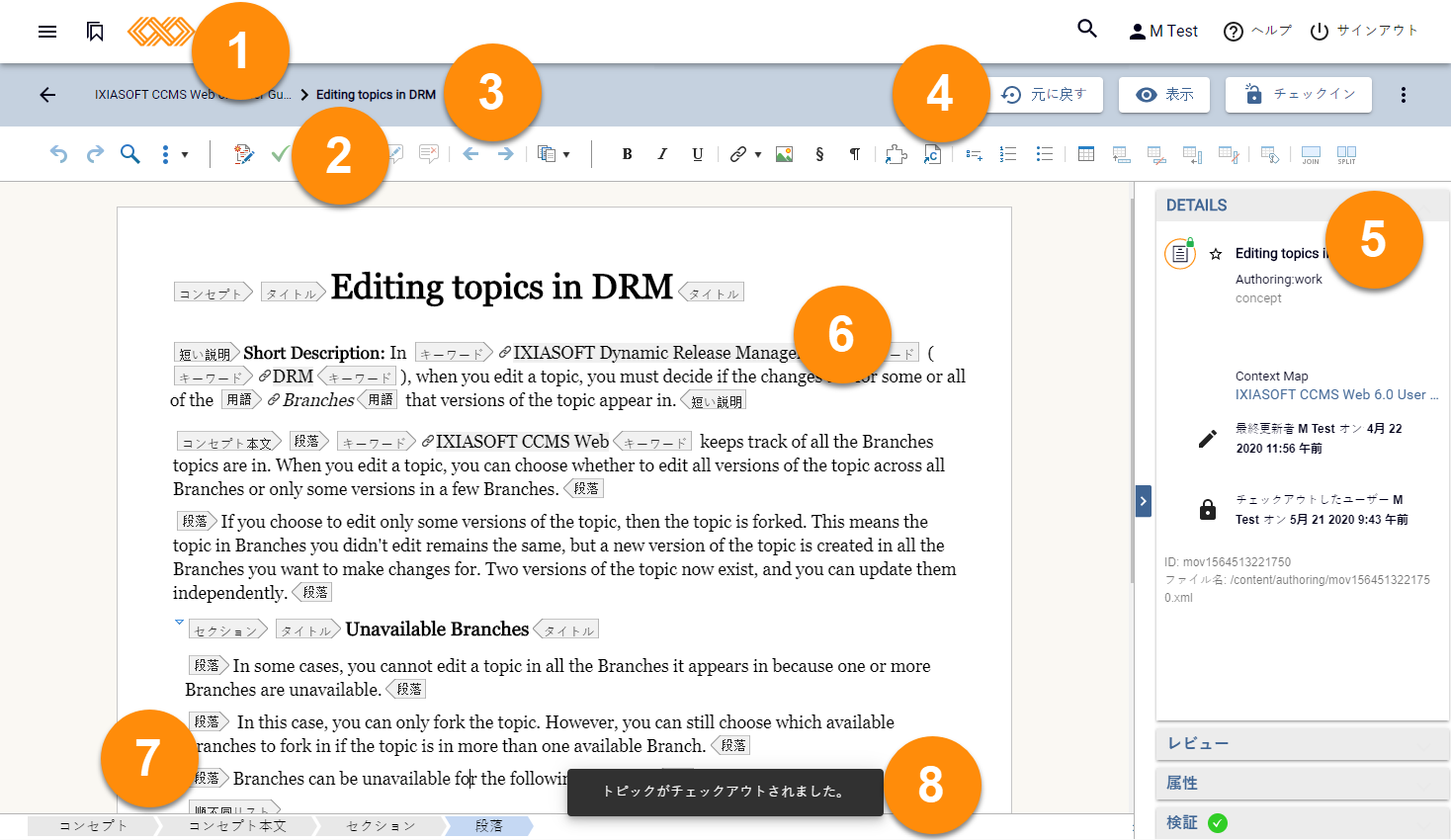Open editor more-options dropdown

coord(174,154)
